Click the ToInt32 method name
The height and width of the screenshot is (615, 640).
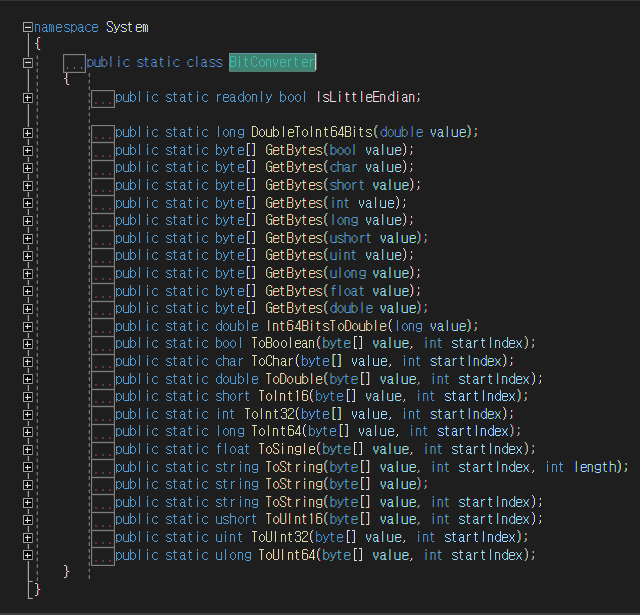tap(269, 414)
